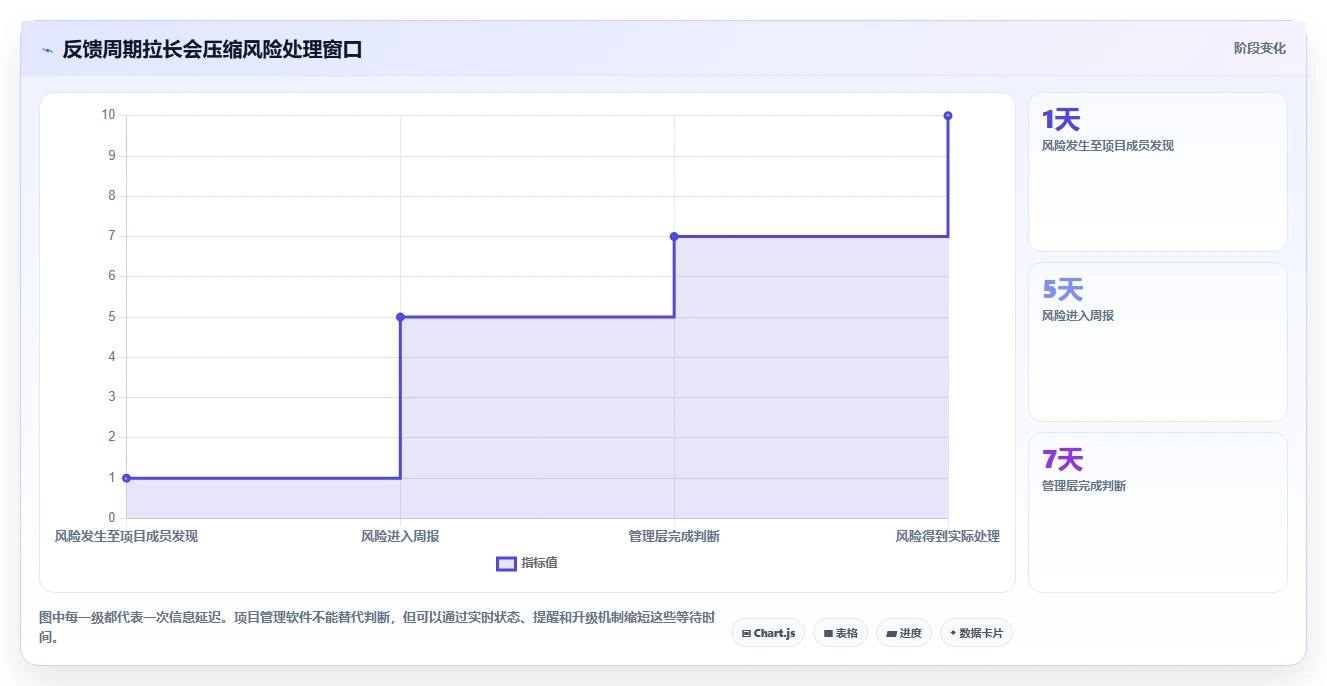Screen dimensions: 1327x686
Task: Click the chart title 反馈周期拉长会压缩风险处理窗口
Action: coord(212,49)
